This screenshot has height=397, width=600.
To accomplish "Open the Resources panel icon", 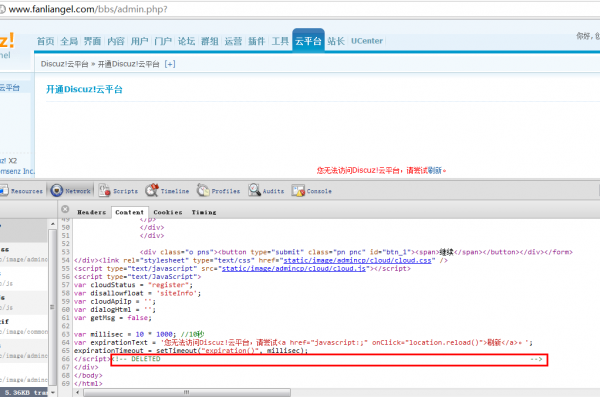I will [4, 190].
